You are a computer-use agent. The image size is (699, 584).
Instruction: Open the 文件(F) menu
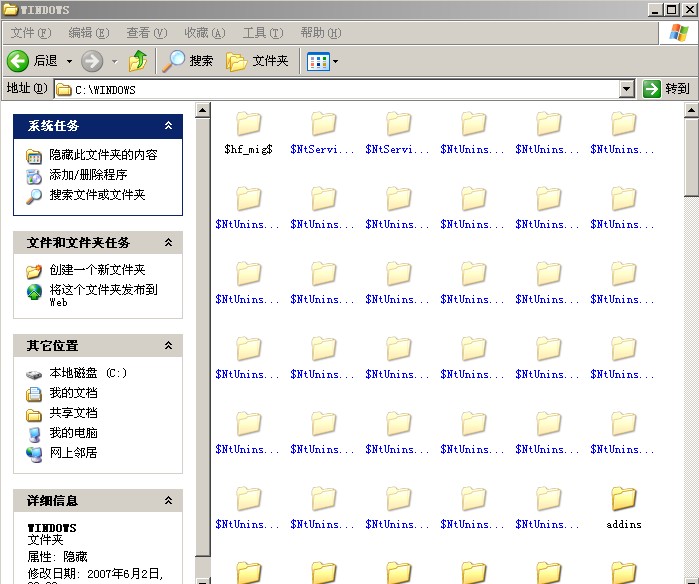[x=30, y=33]
